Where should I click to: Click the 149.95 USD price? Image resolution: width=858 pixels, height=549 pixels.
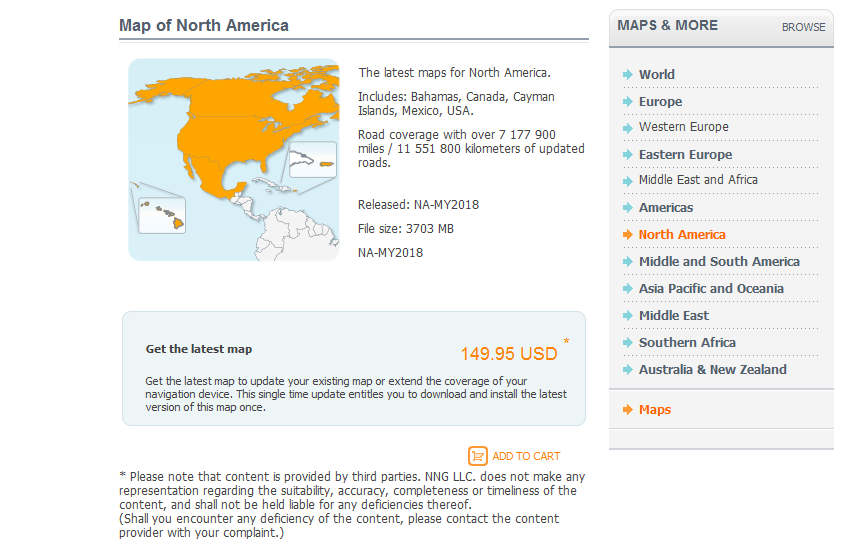pos(508,354)
